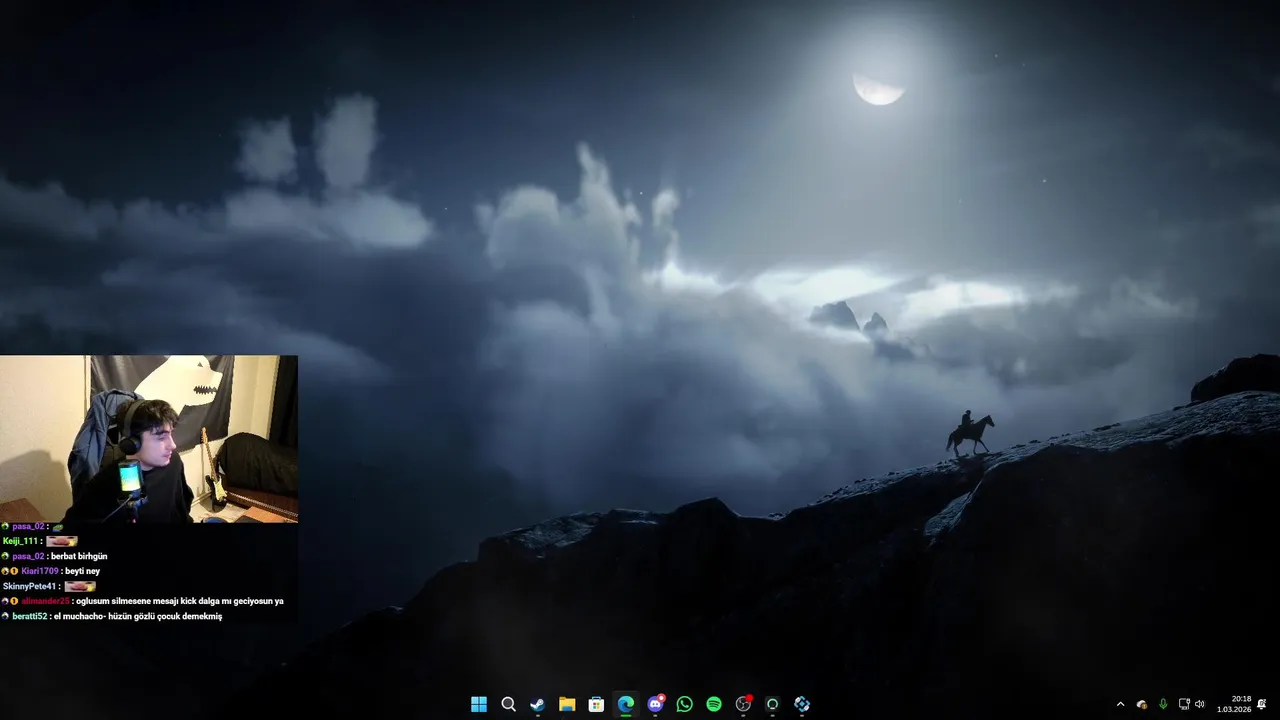Image resolution: width=1280 pixels, height=720 pixels.
Task: Open the clock showing 20:18
Action: click(1234, 704)
